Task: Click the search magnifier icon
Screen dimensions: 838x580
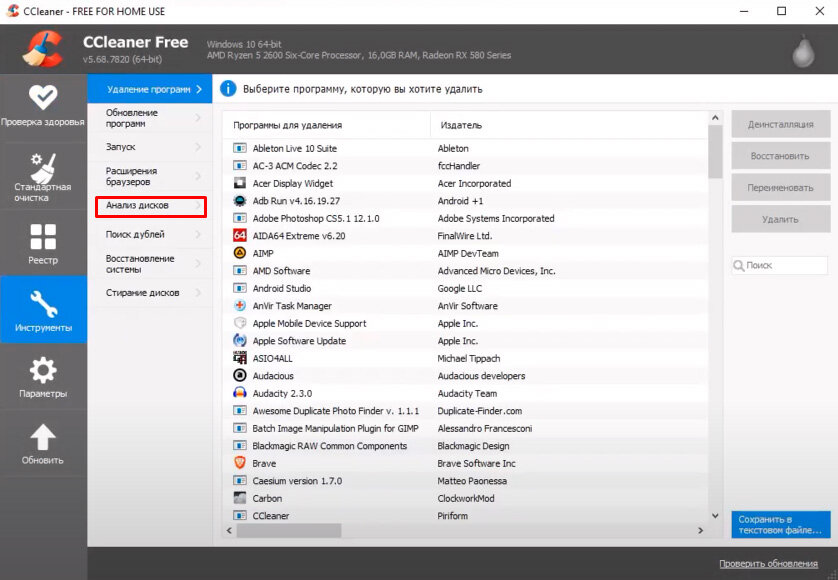Action: (x=739, y=266)
